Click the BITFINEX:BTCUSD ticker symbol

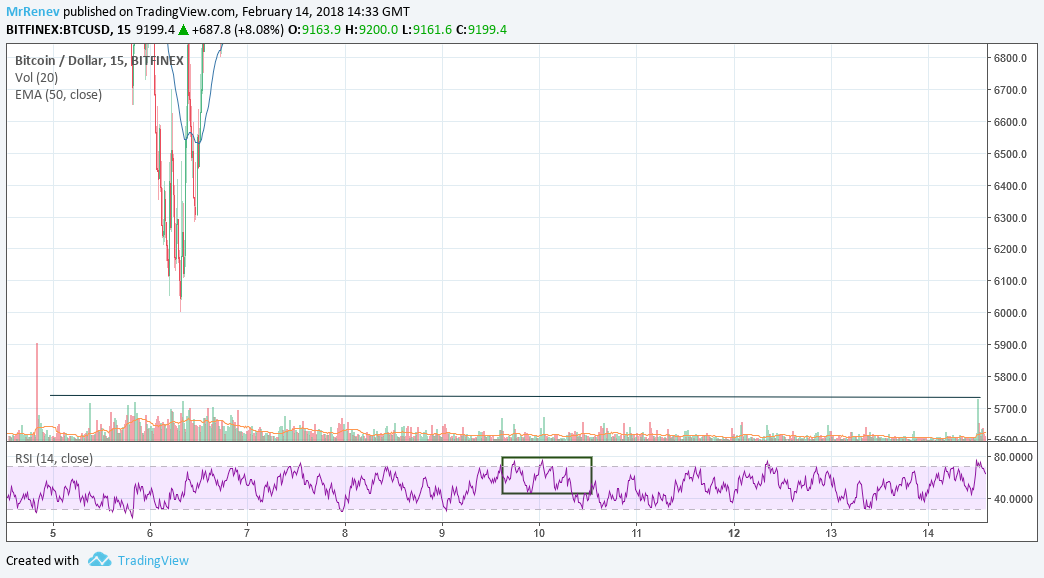[x=59, y=29]
